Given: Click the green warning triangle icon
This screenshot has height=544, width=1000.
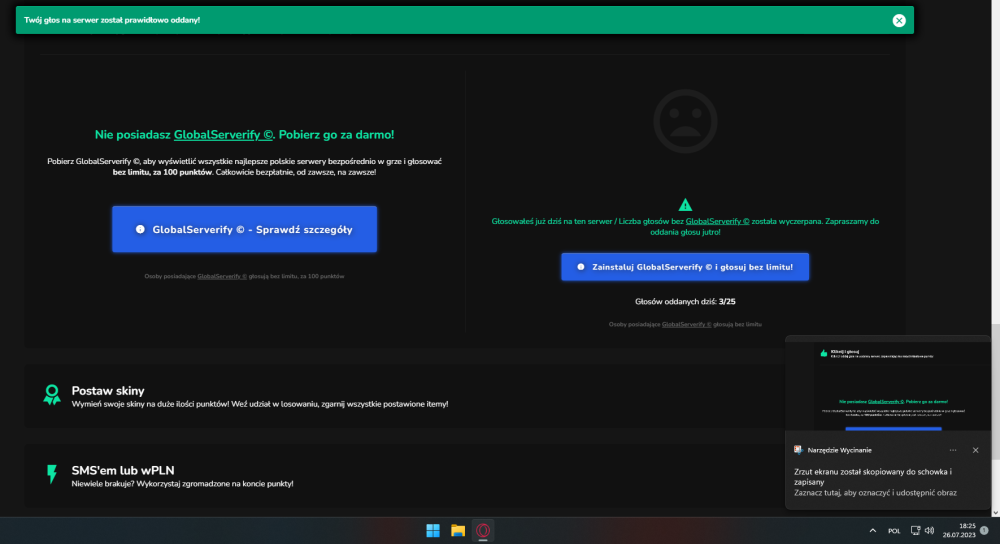Looking at the screenshot, I should click(685, 205).
